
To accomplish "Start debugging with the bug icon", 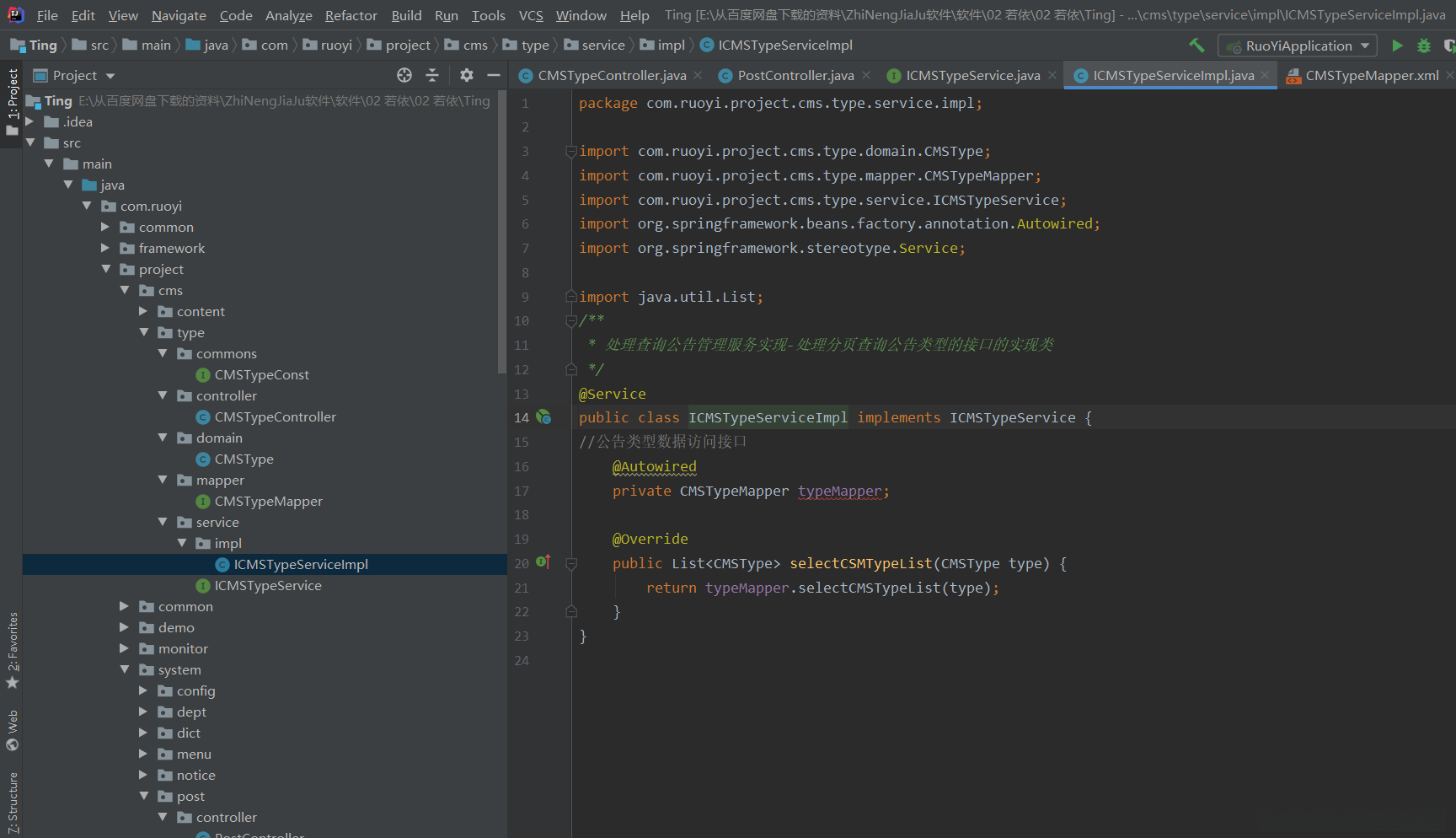I will tap(1424, 46).
